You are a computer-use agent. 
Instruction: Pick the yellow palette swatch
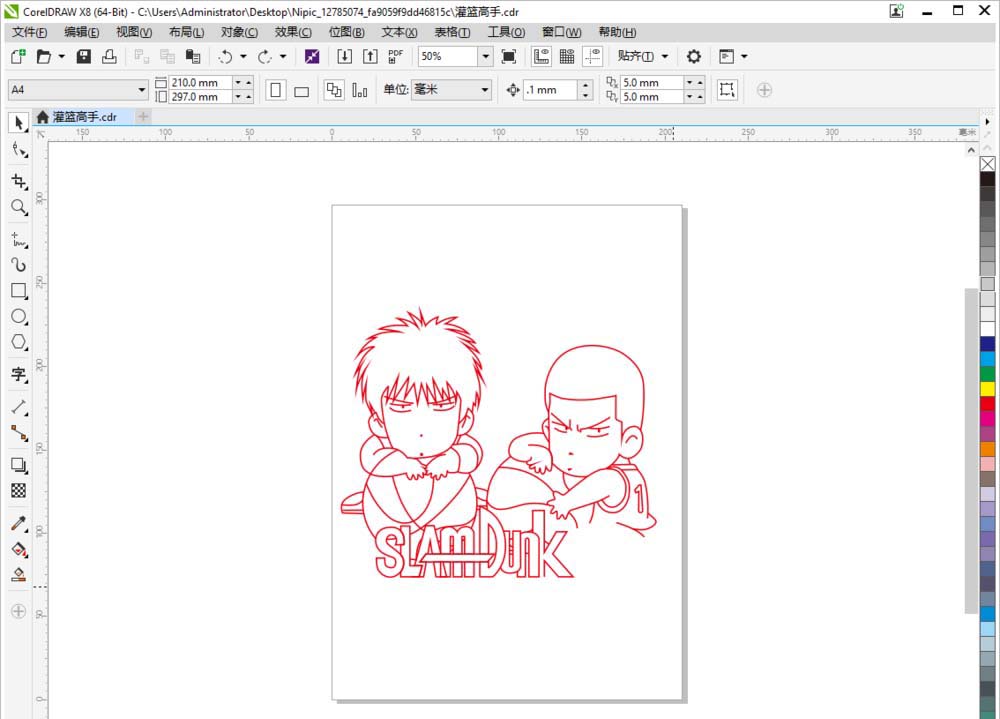pyautogui.click(x=987, y=389)
